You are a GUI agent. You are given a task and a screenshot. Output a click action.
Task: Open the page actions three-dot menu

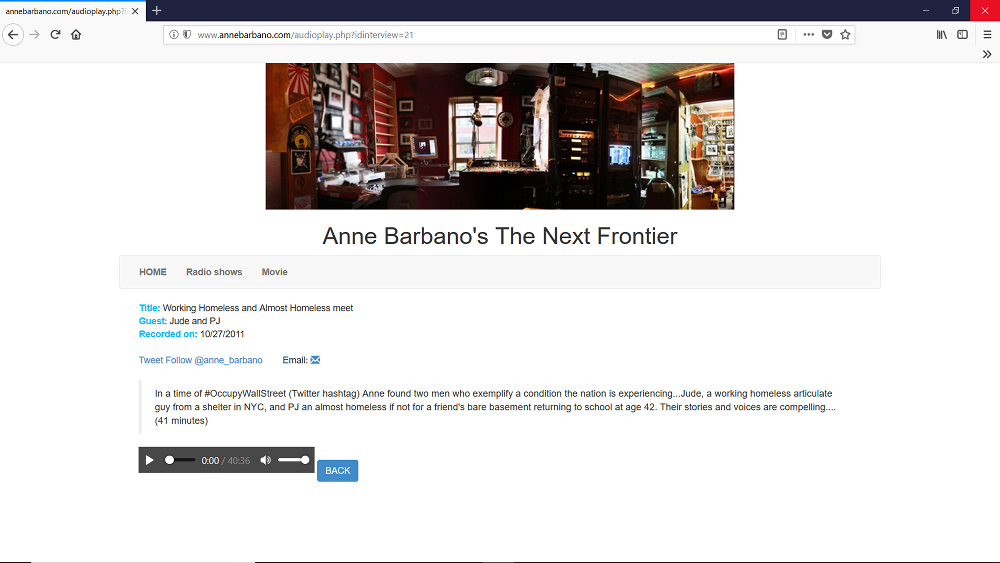tap(808, 34)
